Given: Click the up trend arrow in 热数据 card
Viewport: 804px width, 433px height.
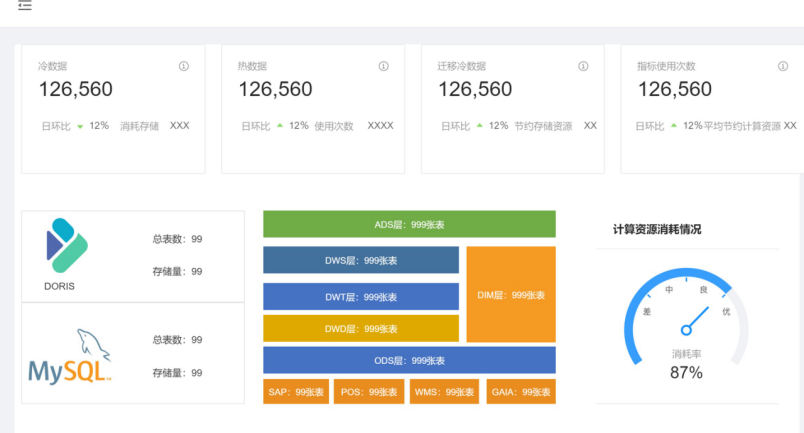Looking at the screenshot, I should point(280,125).
